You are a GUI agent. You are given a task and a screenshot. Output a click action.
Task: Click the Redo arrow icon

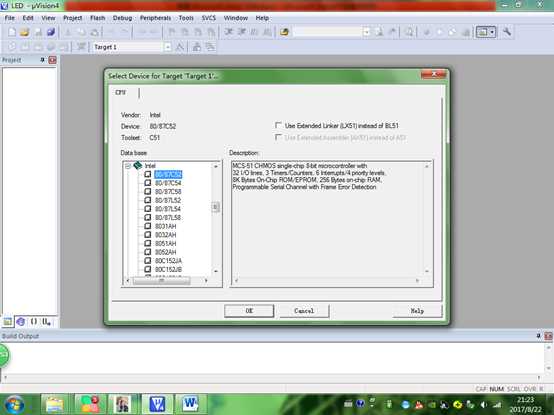pos(124,32)
